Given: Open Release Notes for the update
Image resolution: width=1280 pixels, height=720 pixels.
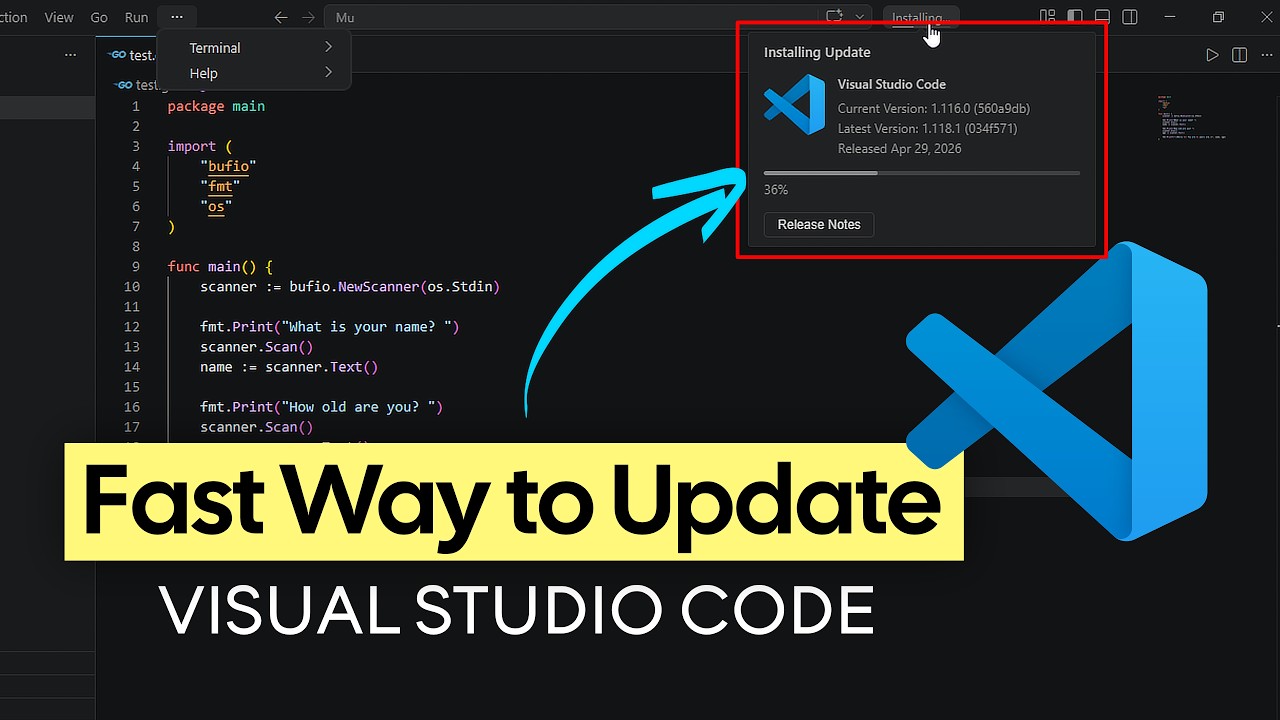Looking at the screenshot, I should coord(819,224).
